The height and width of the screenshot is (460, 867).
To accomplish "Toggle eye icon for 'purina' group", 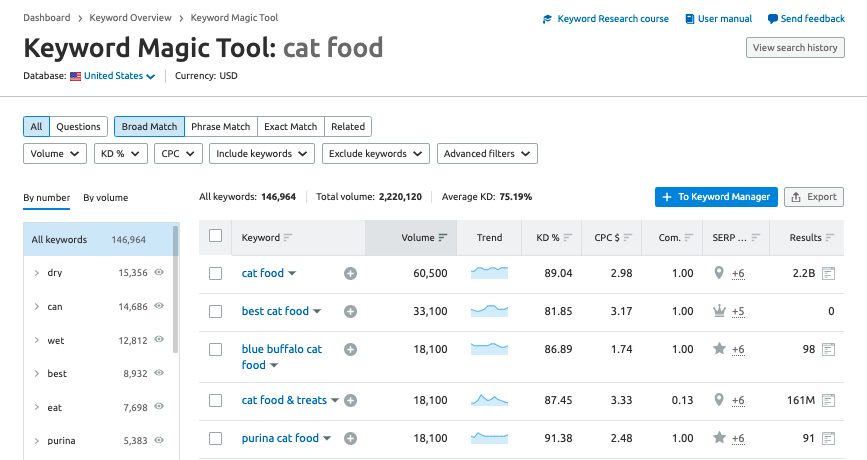I will pos(159,440).
